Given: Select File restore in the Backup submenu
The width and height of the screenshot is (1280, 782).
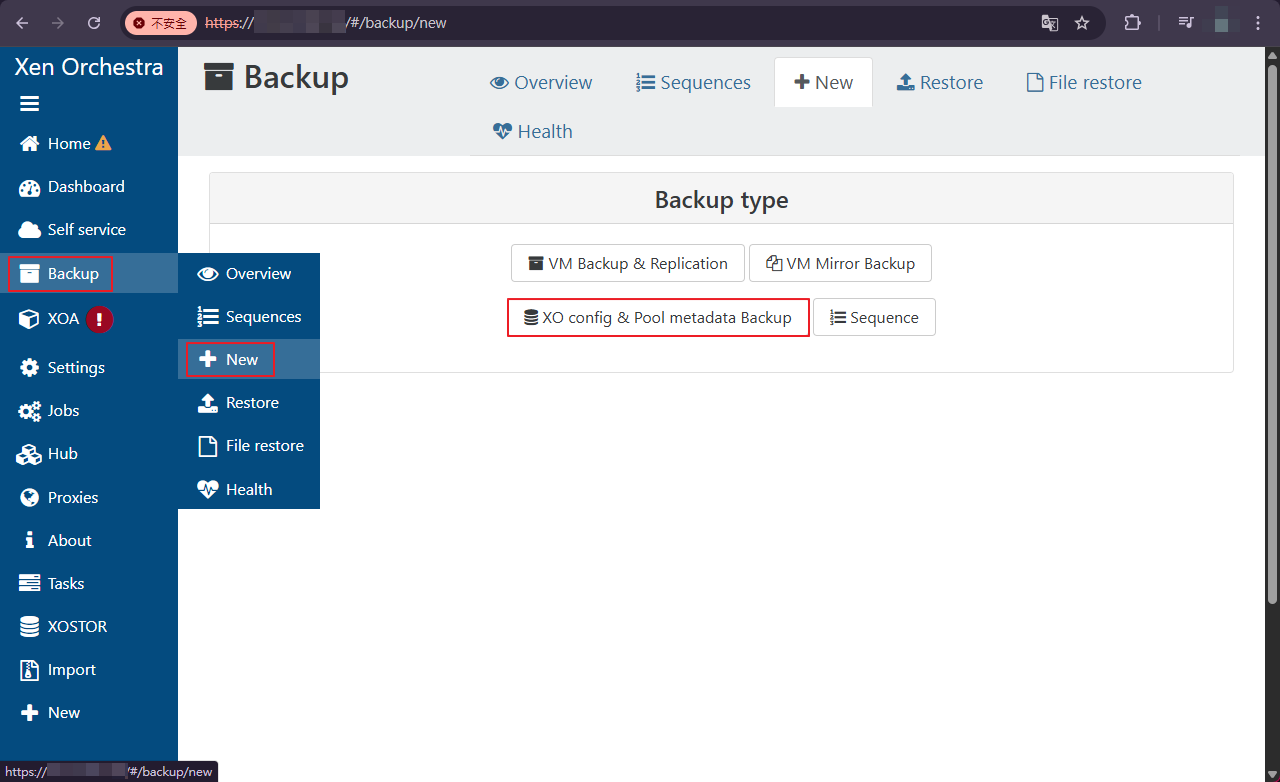Looking at the screenshot, I should 249,446.
